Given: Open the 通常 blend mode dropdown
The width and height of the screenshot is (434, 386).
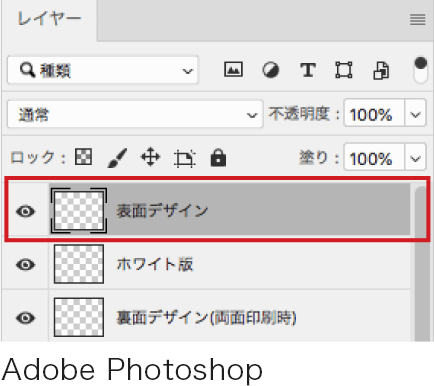Looking at the screenshot, I should coord(135,114).
